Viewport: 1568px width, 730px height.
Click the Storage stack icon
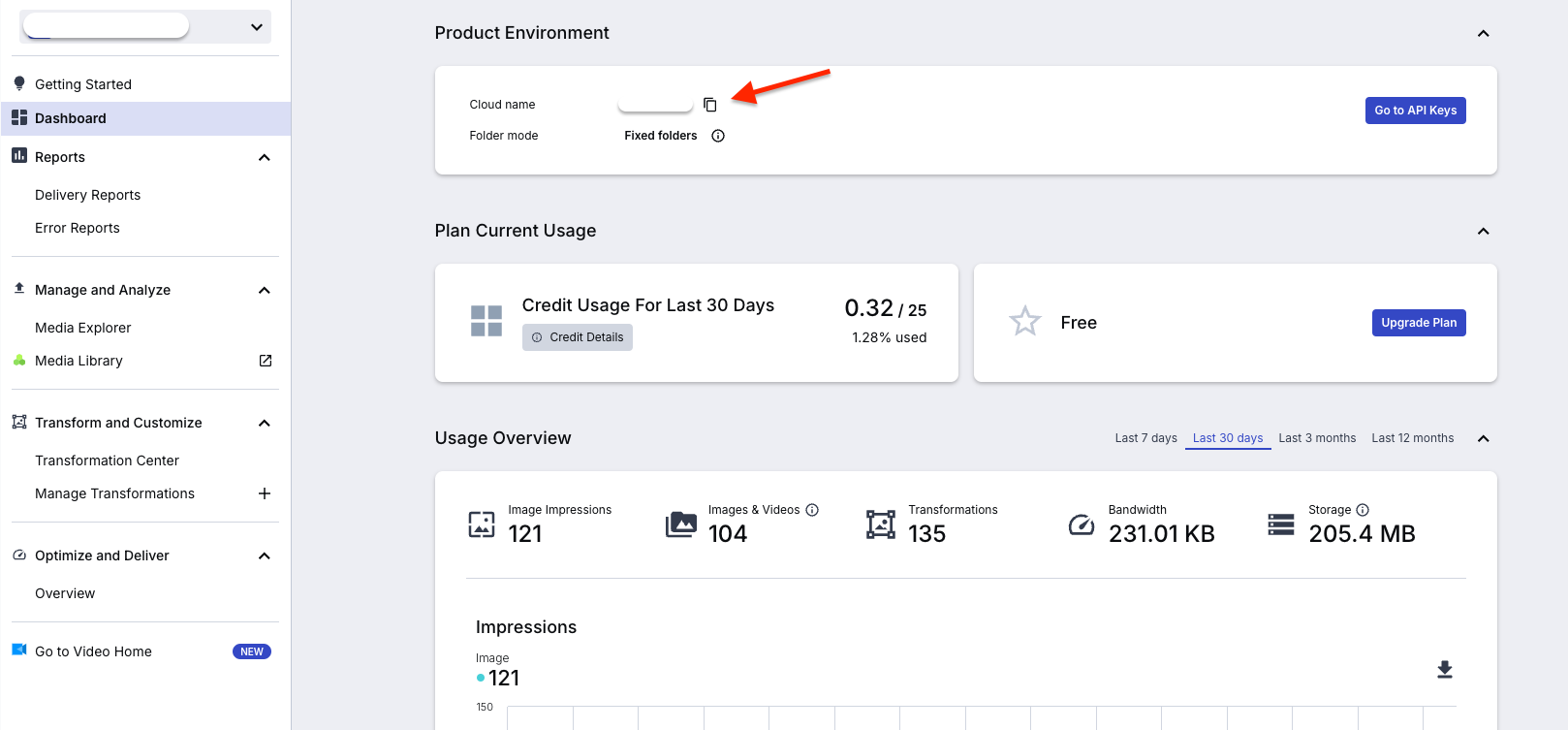[x=1281, y=524]
